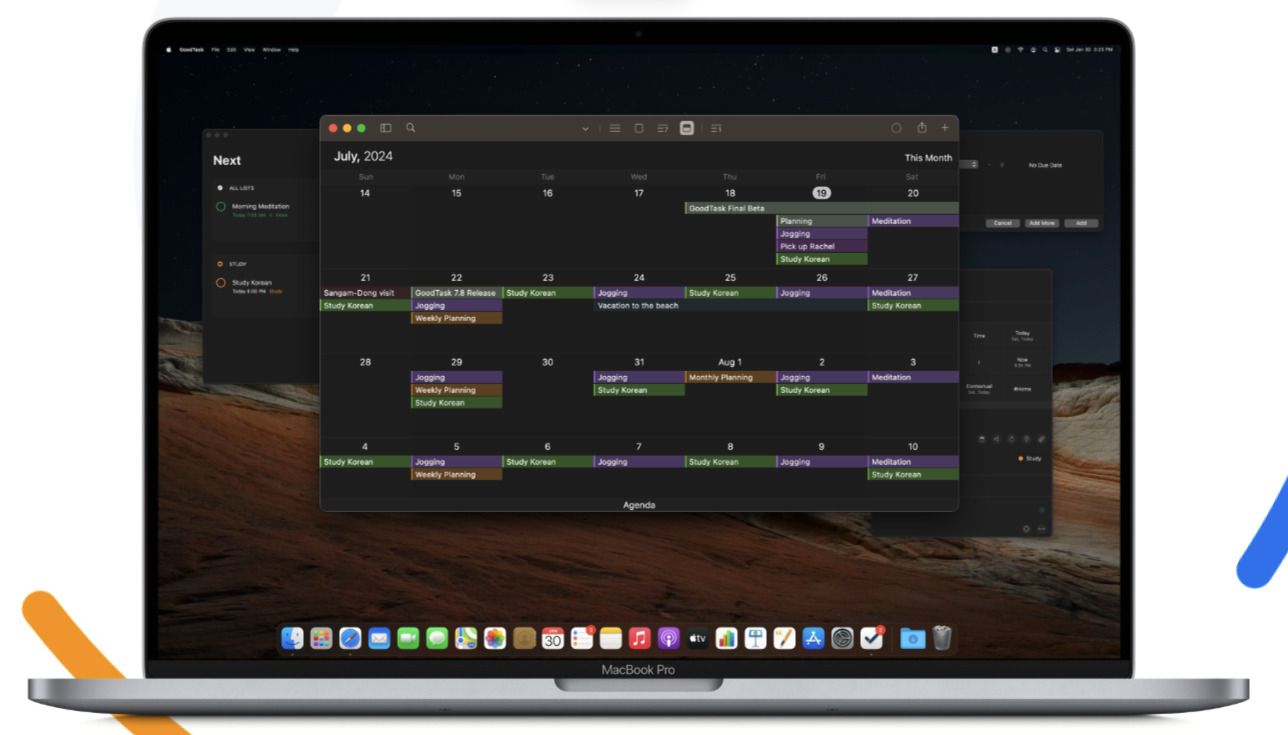Viewport: 1288px width, 735px height.
Task: Create a new task with the plus icon
Action: point(944,128)
